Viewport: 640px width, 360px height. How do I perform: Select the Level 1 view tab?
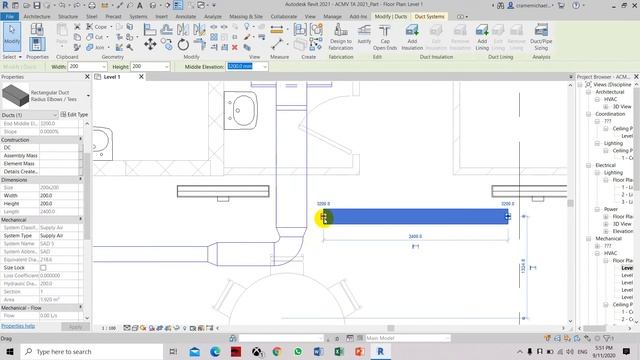111,77
